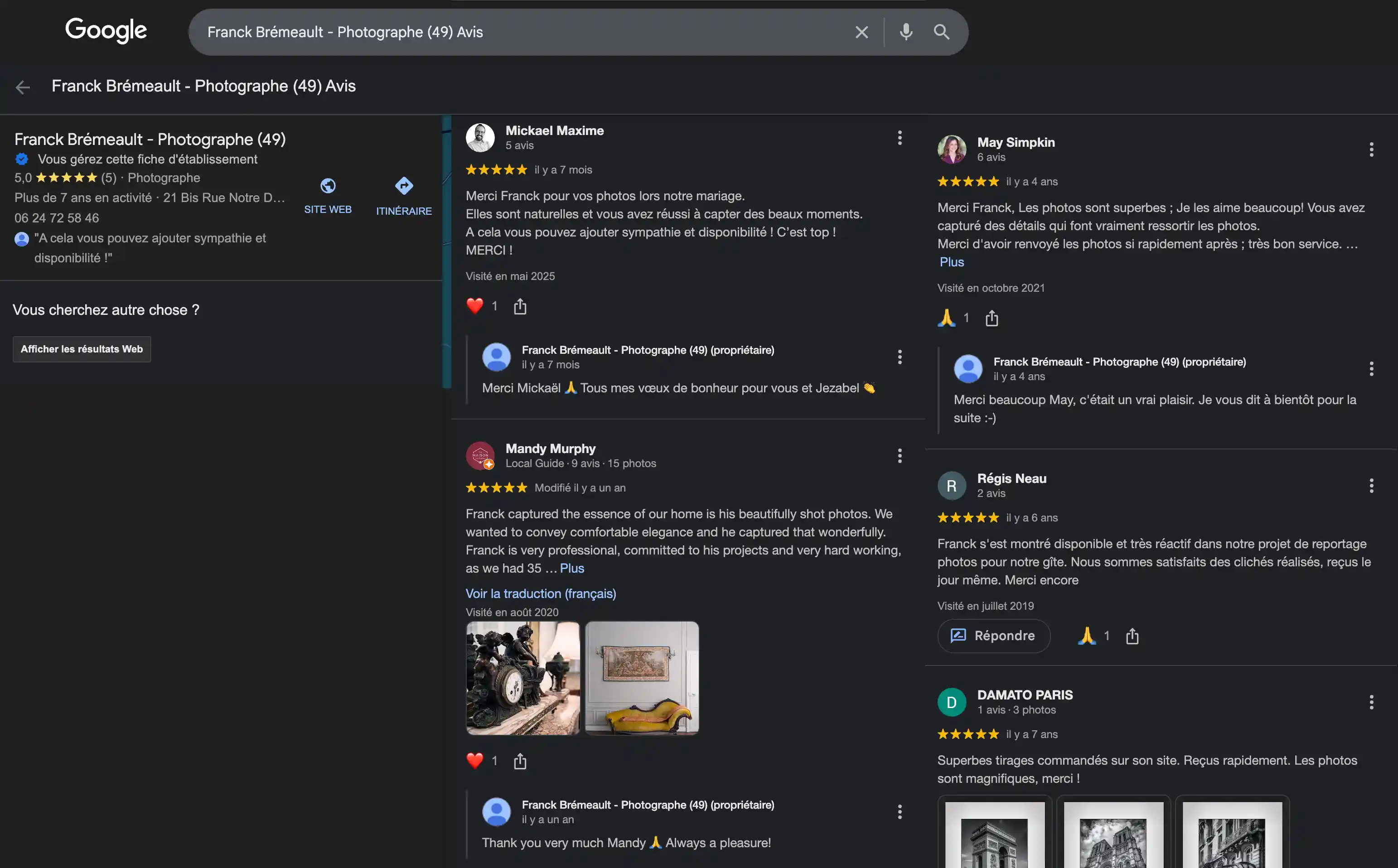Open DAMATO PARIS third building photo

tap(1233, 831)
